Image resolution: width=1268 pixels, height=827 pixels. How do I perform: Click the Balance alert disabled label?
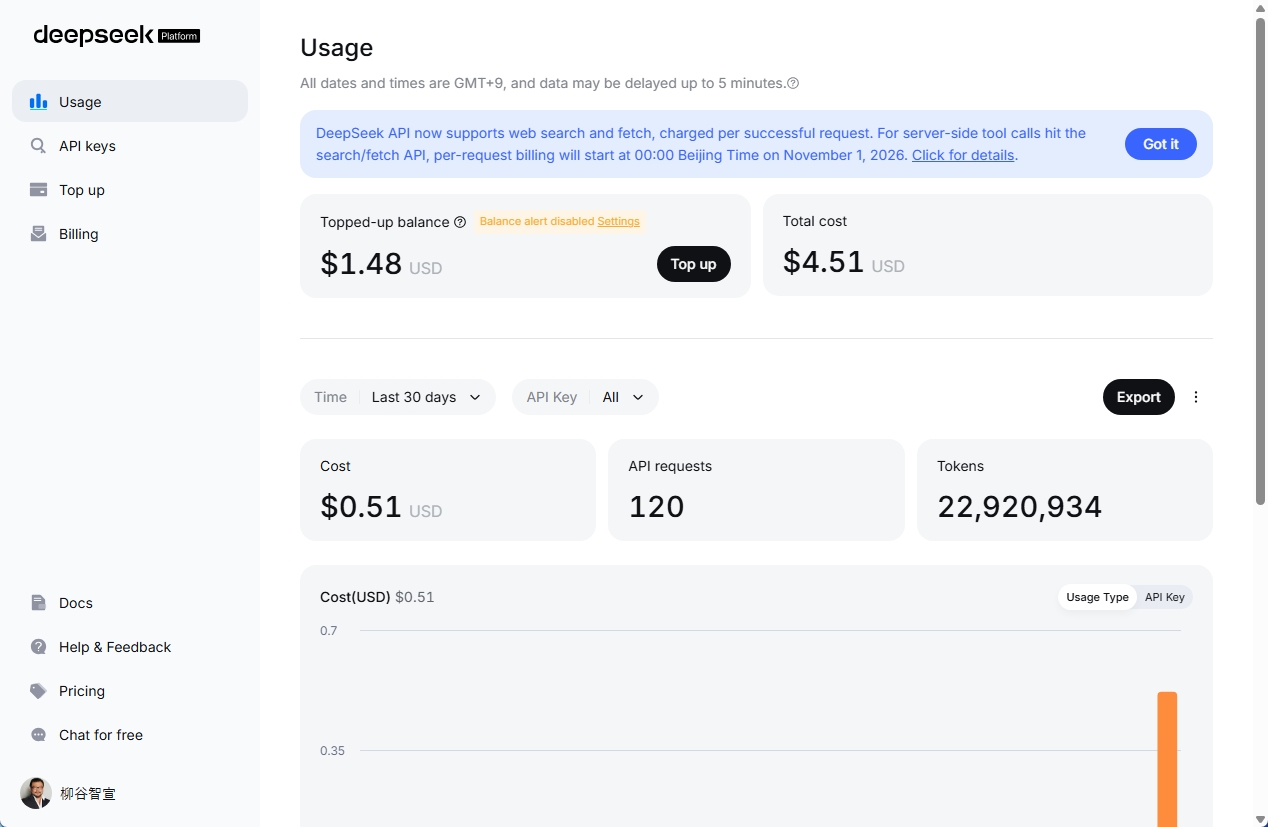coord(537,221)
